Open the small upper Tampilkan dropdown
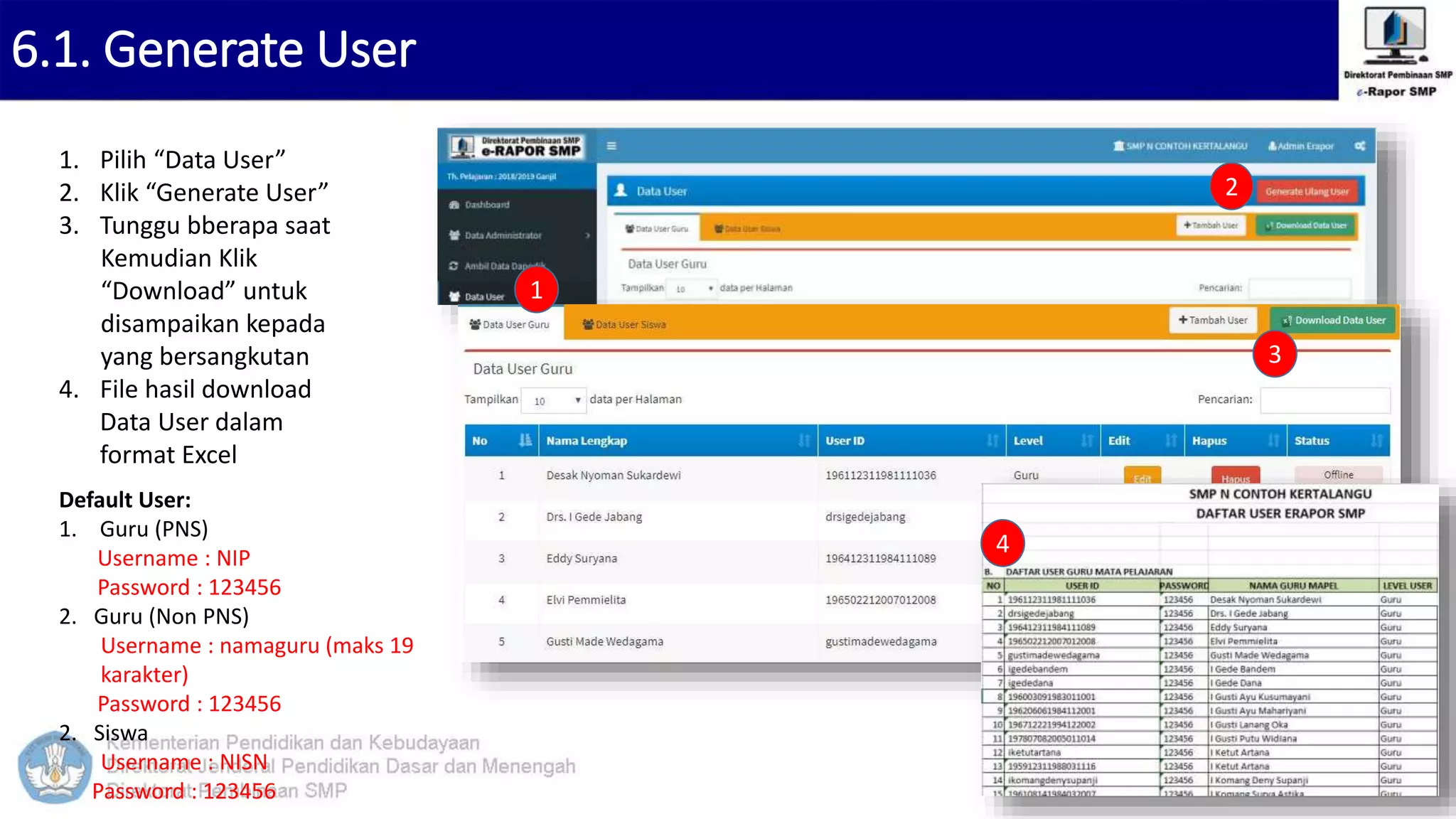This screenshot has width=1456, height=819. click(x=692, y=289)
